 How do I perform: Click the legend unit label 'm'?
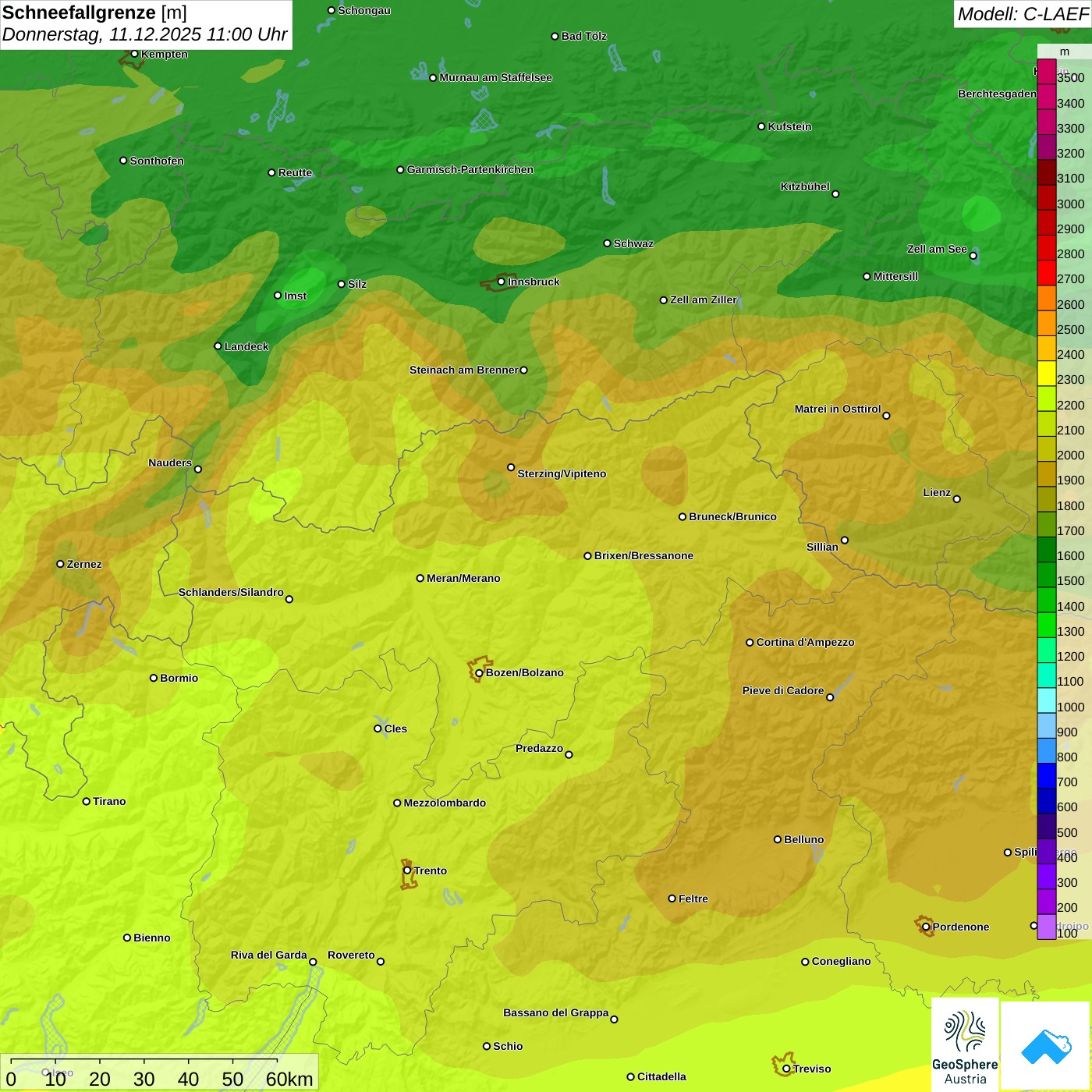(1065, 51)
